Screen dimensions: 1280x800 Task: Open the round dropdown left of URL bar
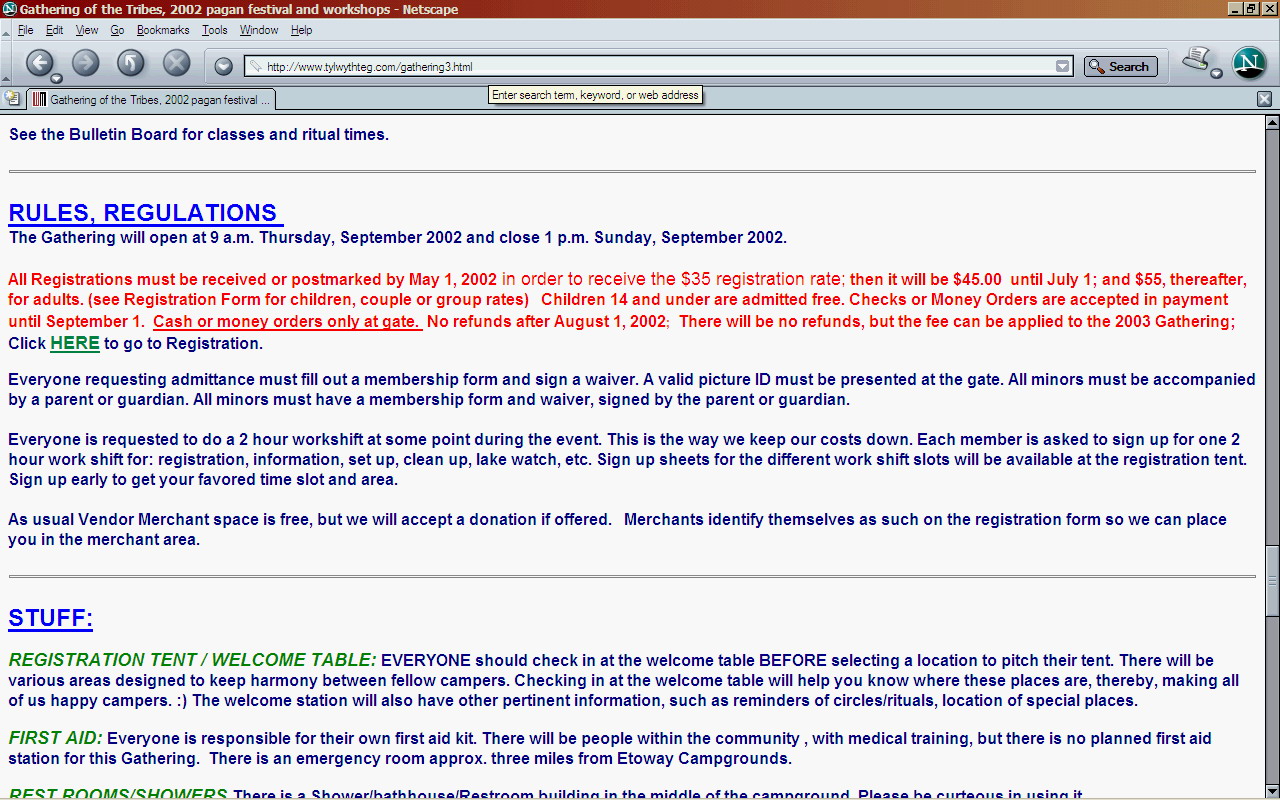(x=223, y=66)
